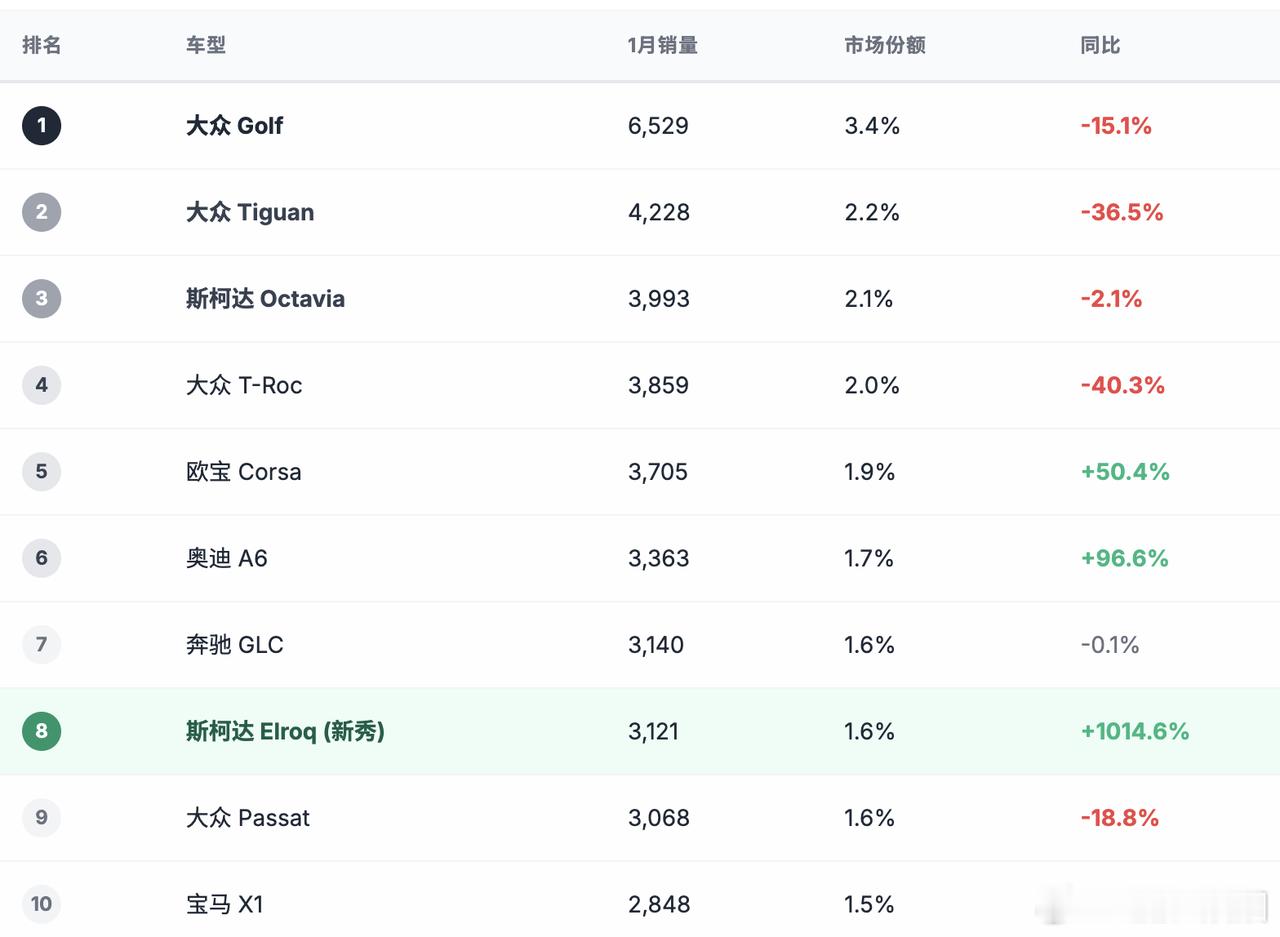Click the rank 4 badge
Viewport: 1280px width, 937px height.
tap(41, 385)
